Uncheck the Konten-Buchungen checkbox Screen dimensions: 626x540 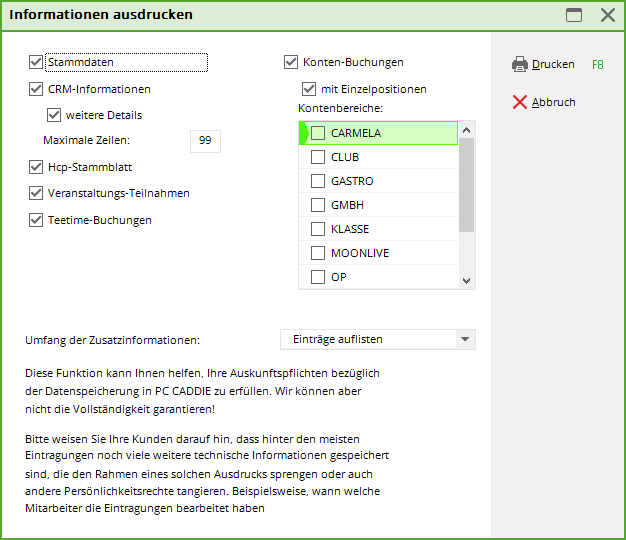coord(292,62)
